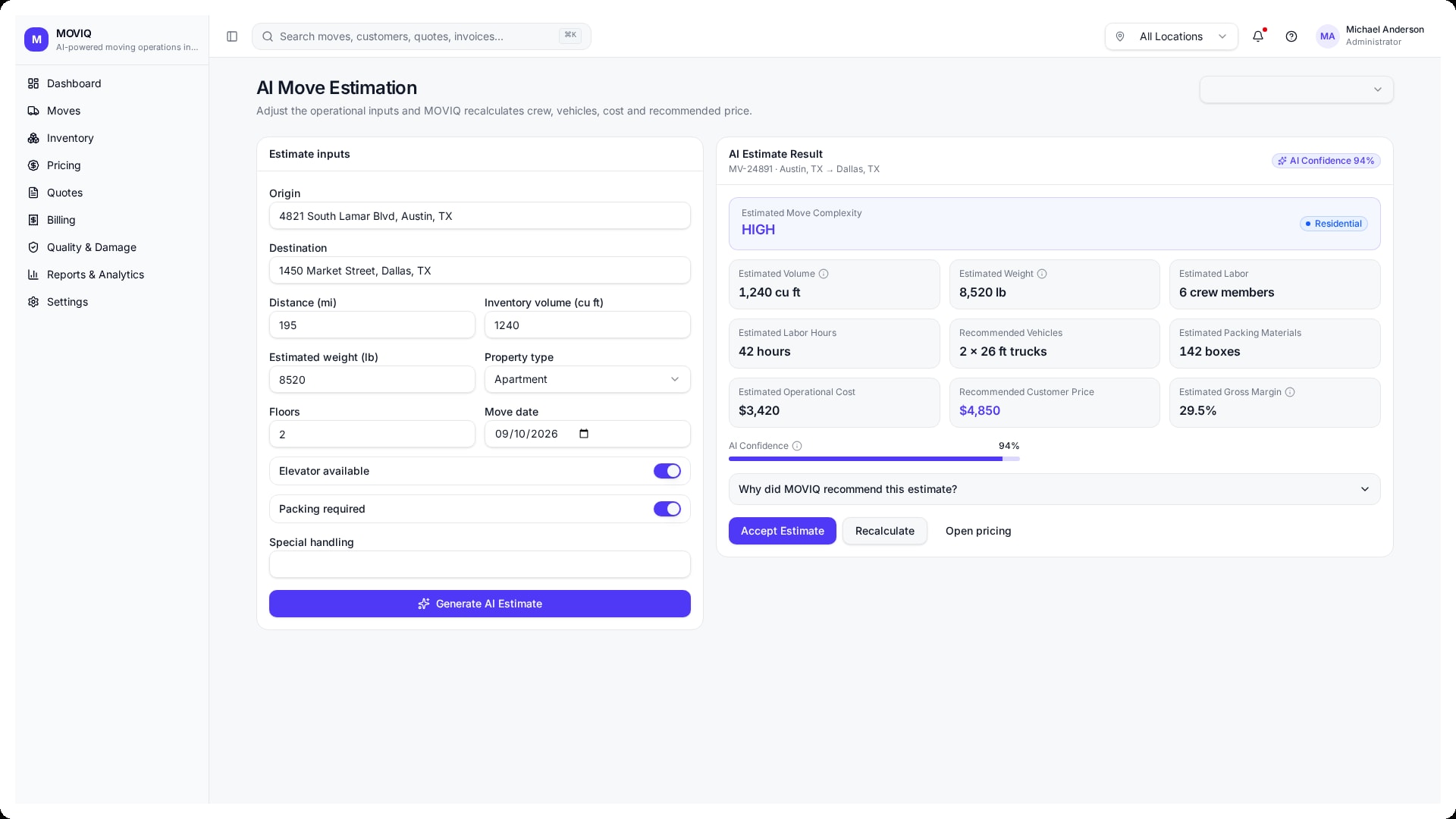
Task: Click the HIGH complexity value
Action: tap(758, 230)
